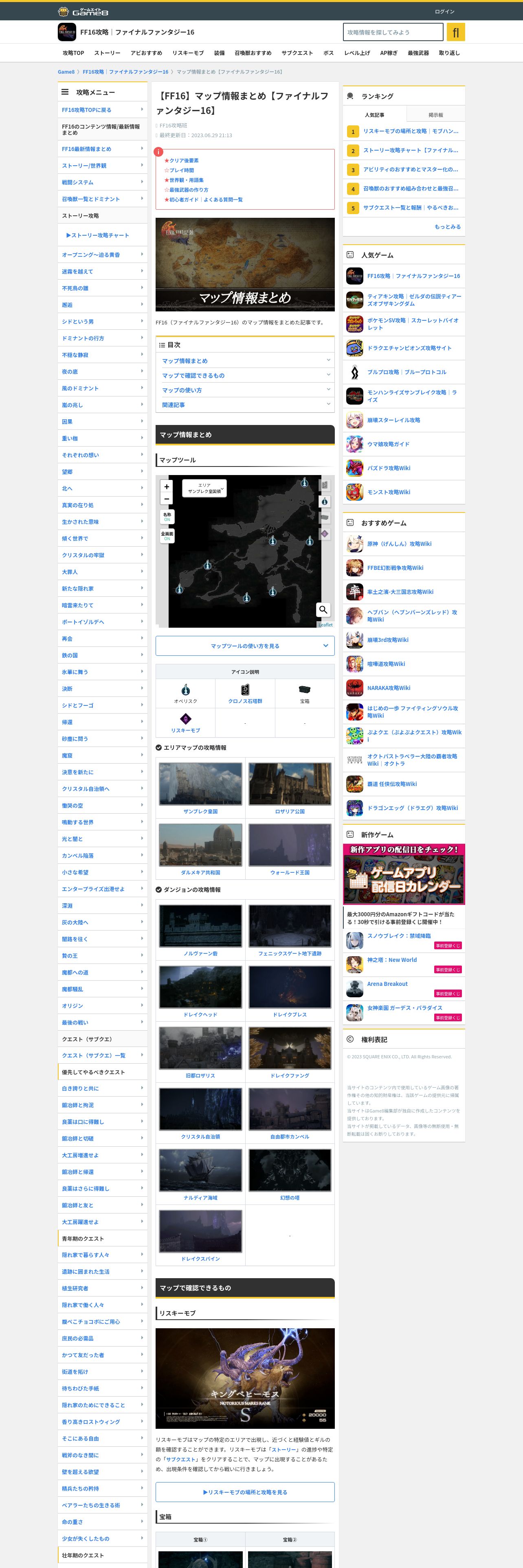The image size is (523, 1568).
Task: Click the ブルプロ攻略 game icon
Action: point(355,372)
